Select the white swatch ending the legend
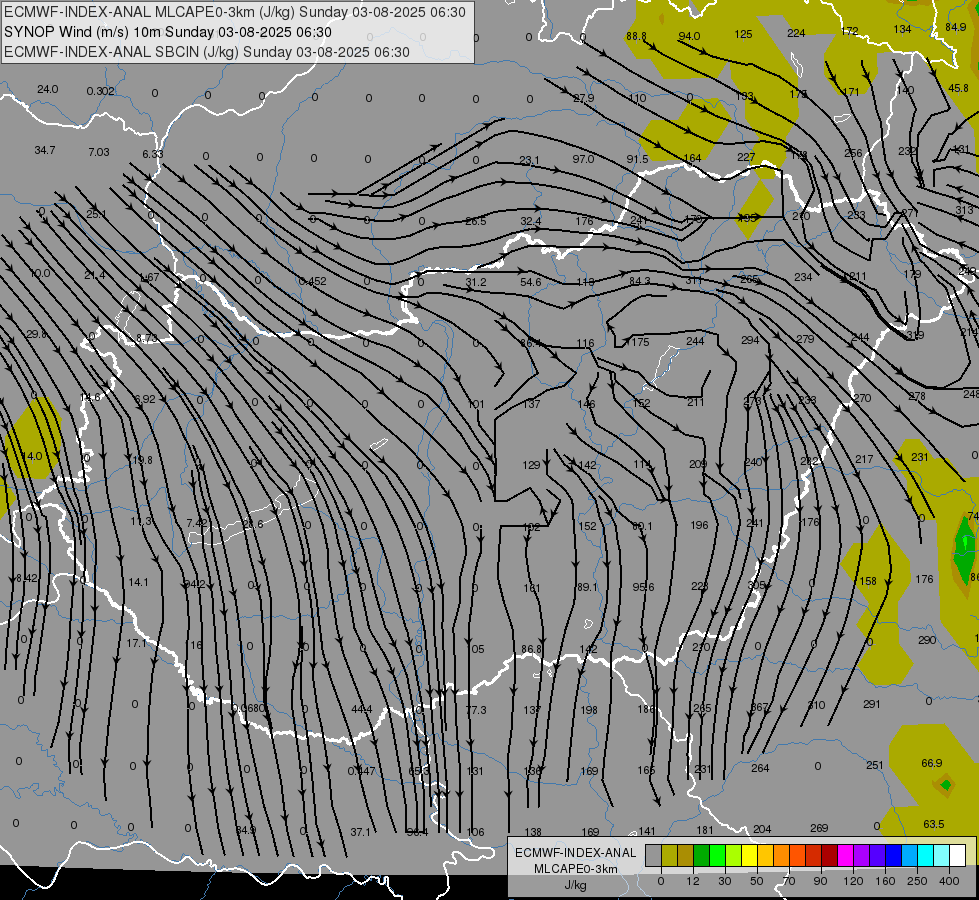The image size is (979, 900). (958, 855)
